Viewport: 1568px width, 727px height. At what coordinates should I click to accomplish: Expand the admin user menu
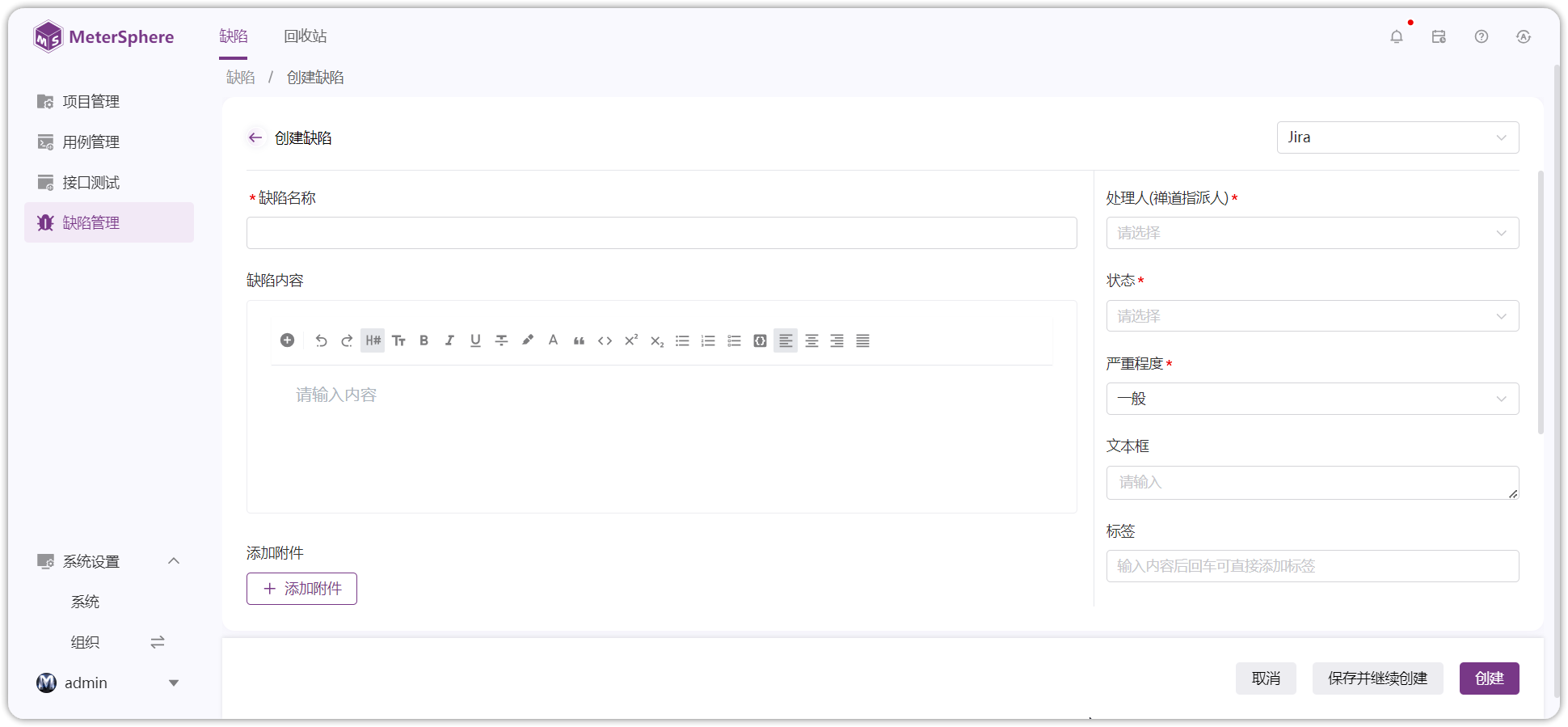pyautogui.click(x=174, y=683)
